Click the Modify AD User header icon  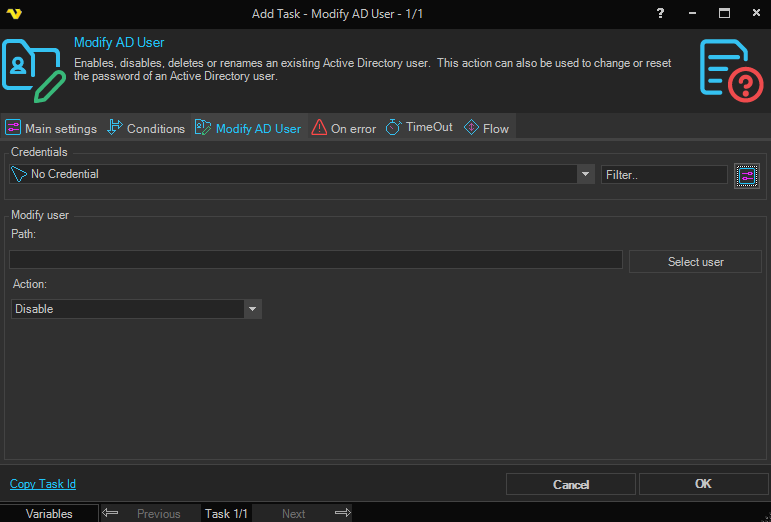[x=34, y=70]
